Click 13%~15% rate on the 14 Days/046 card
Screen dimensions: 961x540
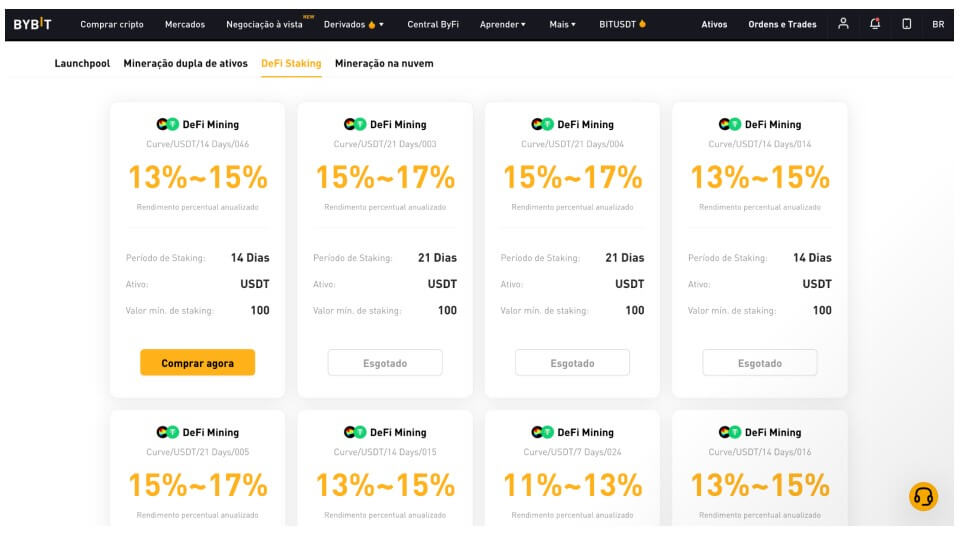pos(197,177)
